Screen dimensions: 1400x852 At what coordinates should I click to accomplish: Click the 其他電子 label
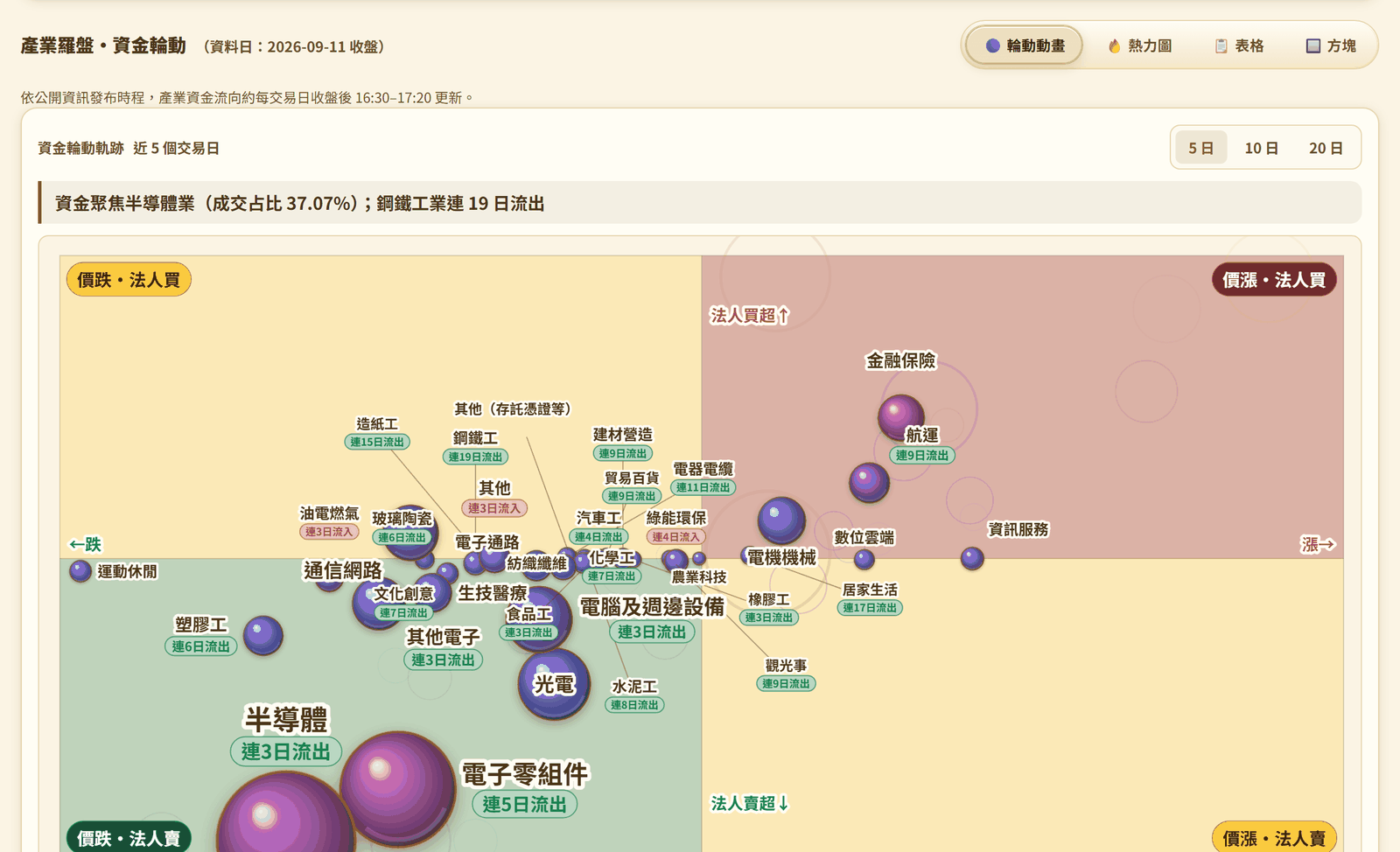[444, 637]
